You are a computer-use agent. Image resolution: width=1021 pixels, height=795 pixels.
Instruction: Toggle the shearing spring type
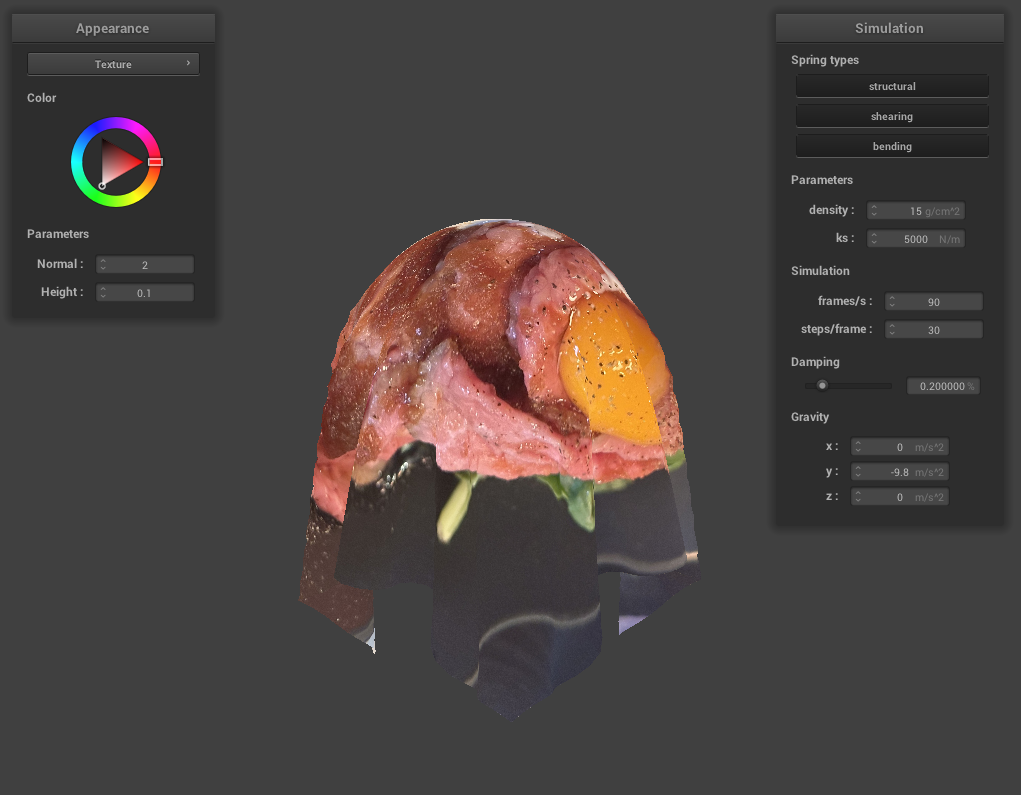coord(892,116)
